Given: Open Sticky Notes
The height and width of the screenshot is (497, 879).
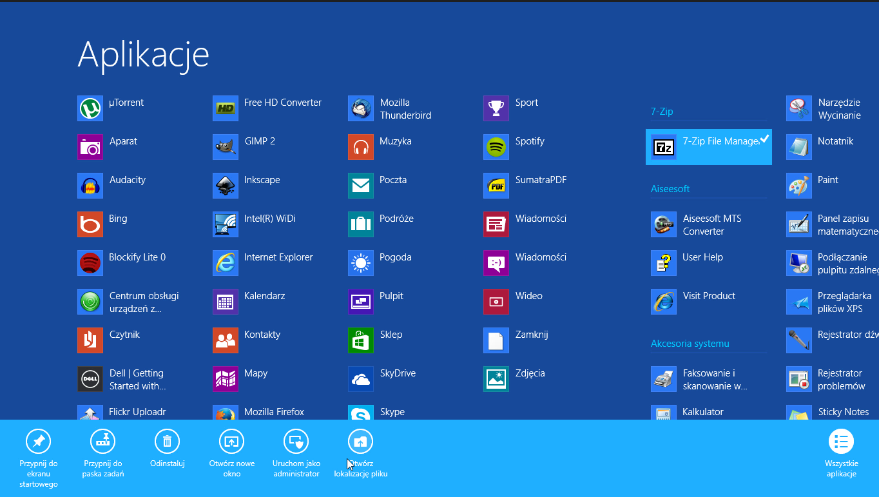Looking at the screenshot, I should pyautogui.click(x=799, y=412).
